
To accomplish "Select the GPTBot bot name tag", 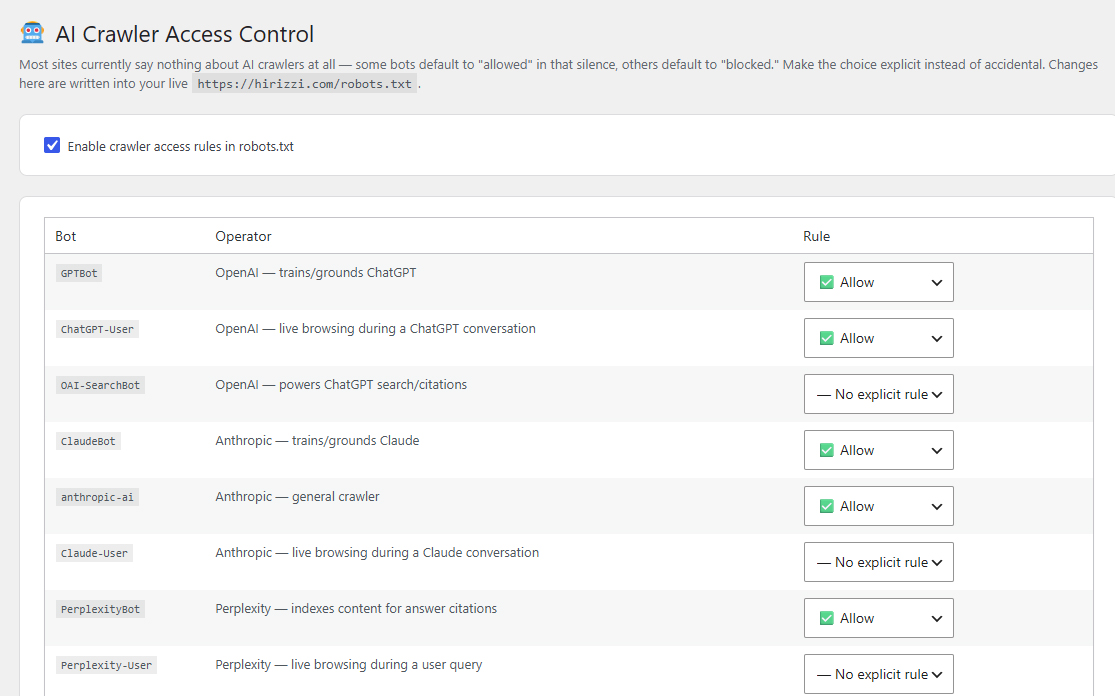I will 79,273.
